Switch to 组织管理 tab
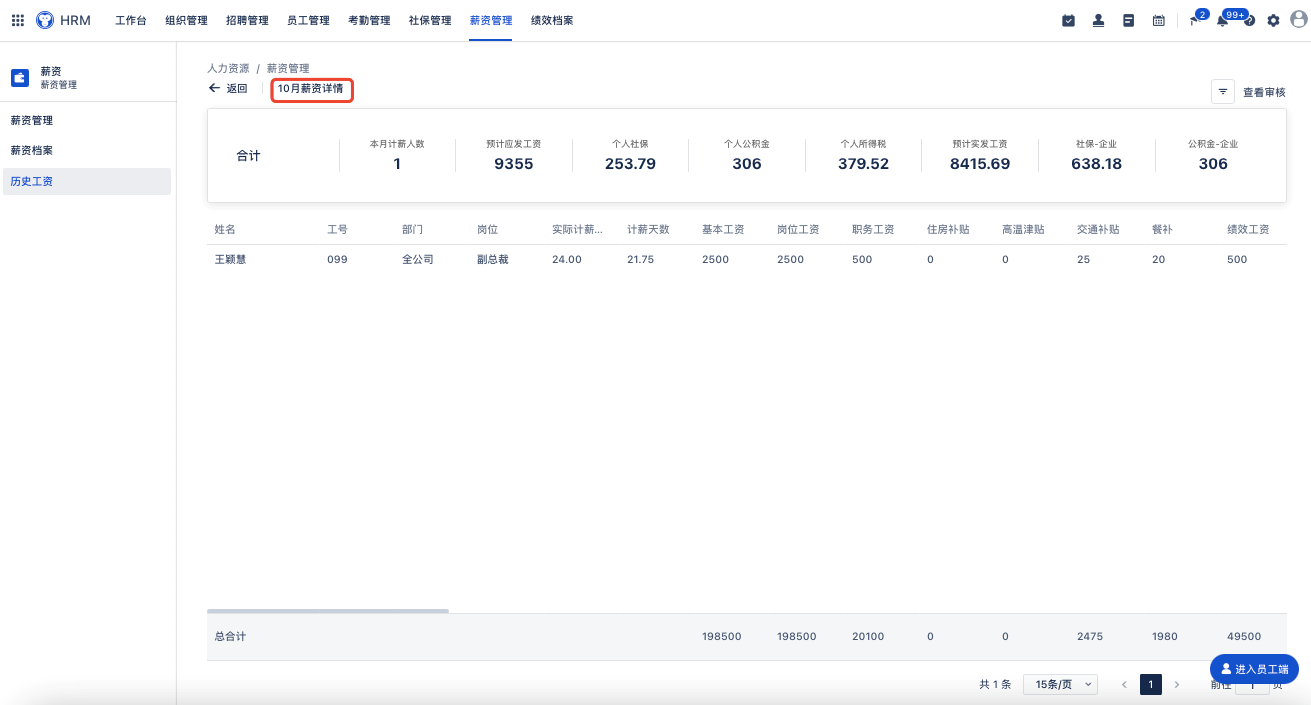 click(x=186, y=20)
